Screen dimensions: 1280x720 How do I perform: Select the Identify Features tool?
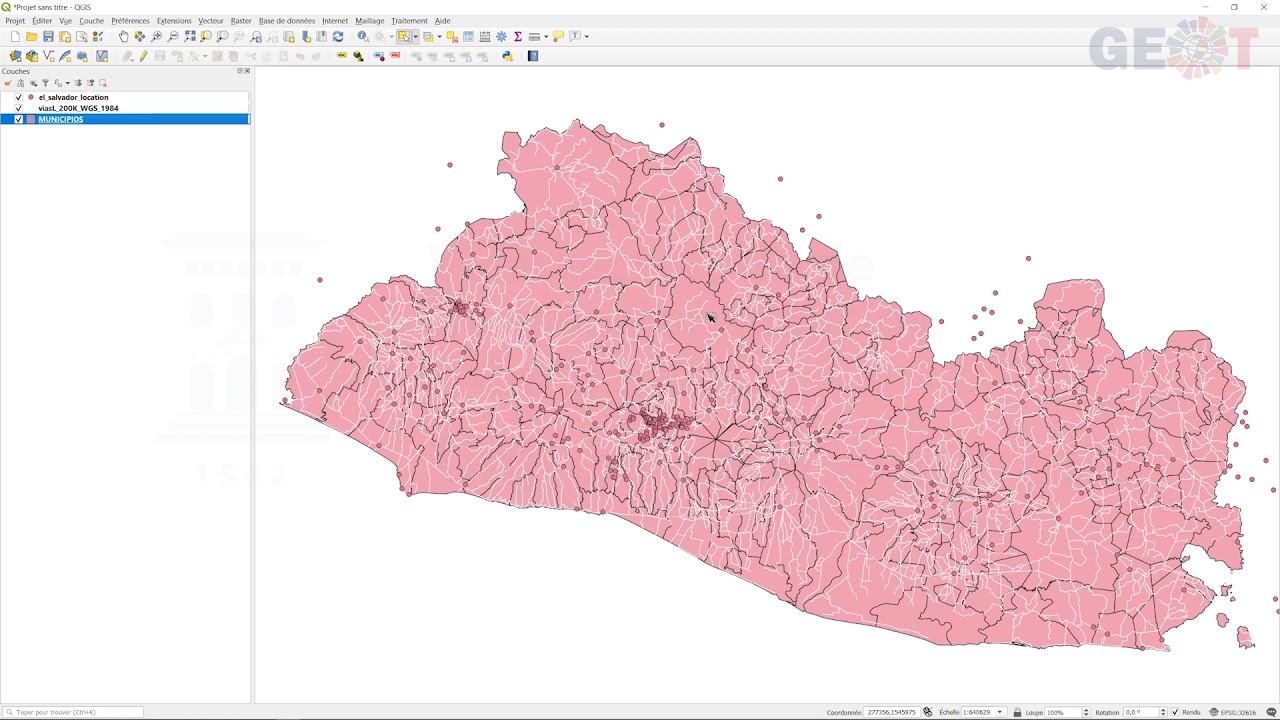pos(363,36)
